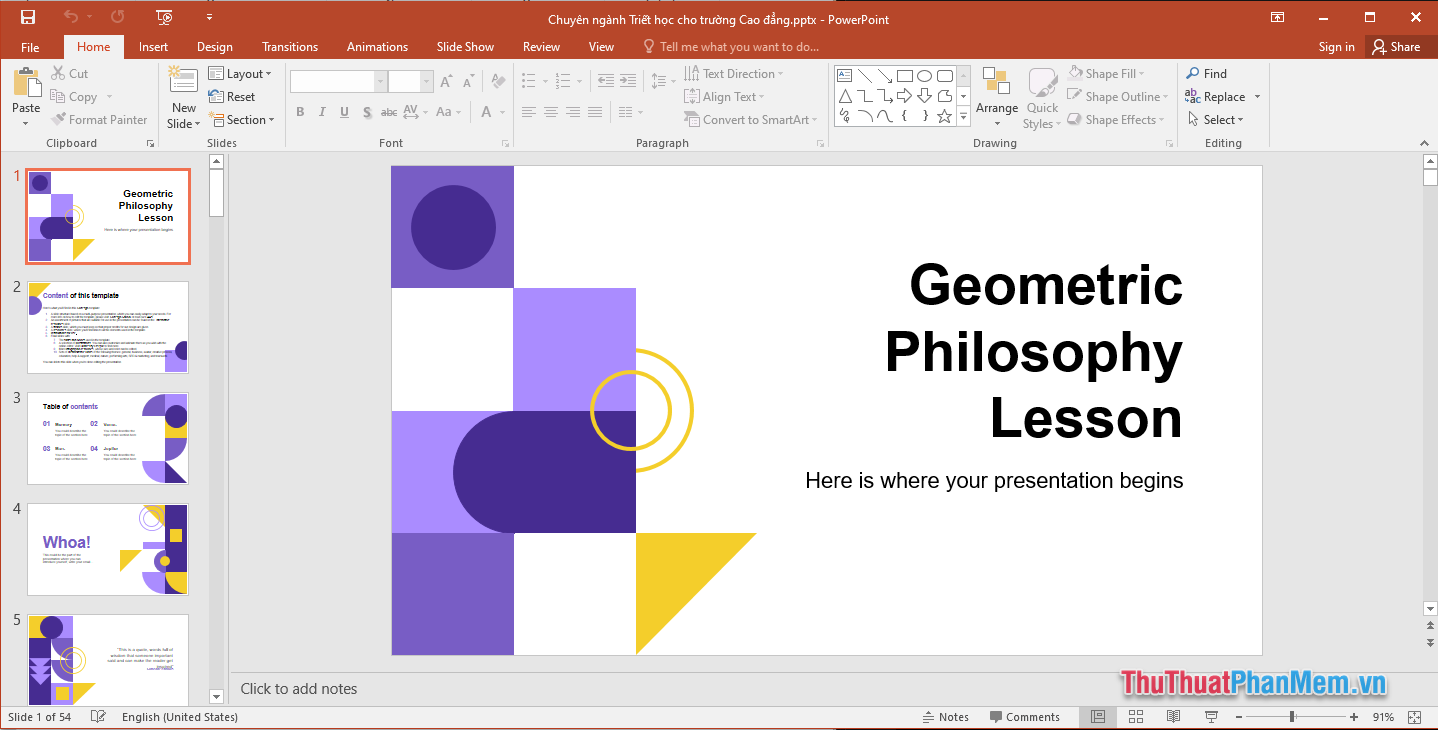Screen dimensions: 1438x730
Task: Select the Center alignment icon
Action: click(551, 112)
